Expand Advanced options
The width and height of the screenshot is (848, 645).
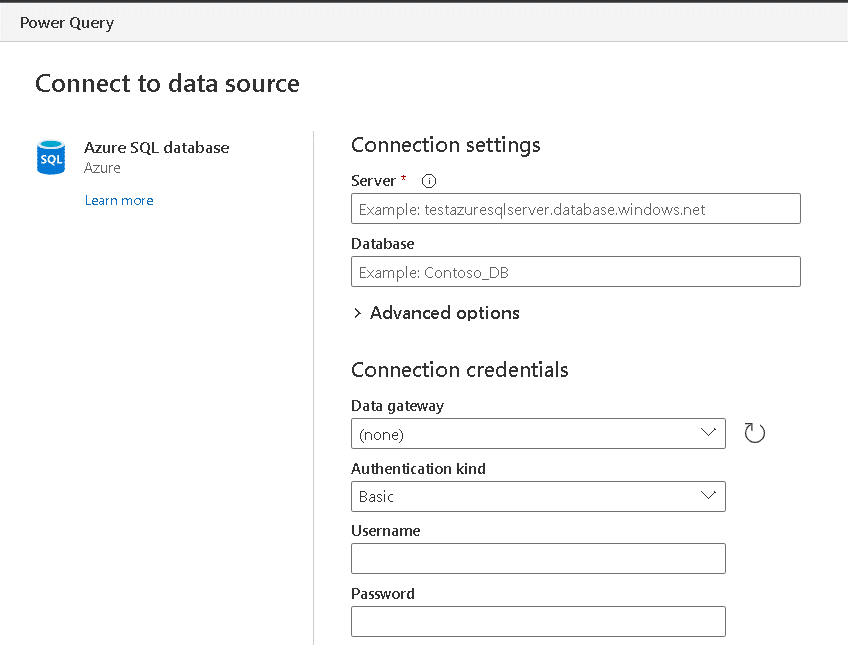436,313
